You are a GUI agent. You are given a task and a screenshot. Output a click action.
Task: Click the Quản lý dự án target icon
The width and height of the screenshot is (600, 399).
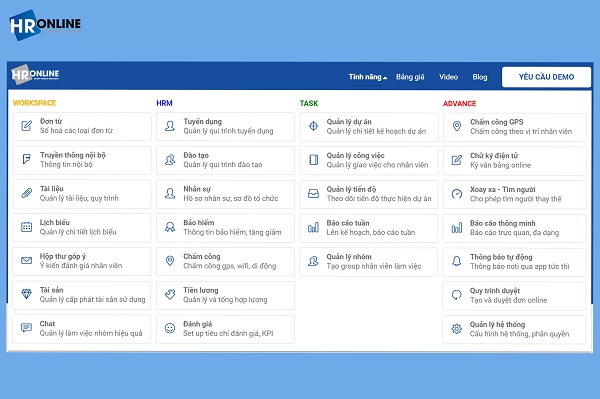313,126
